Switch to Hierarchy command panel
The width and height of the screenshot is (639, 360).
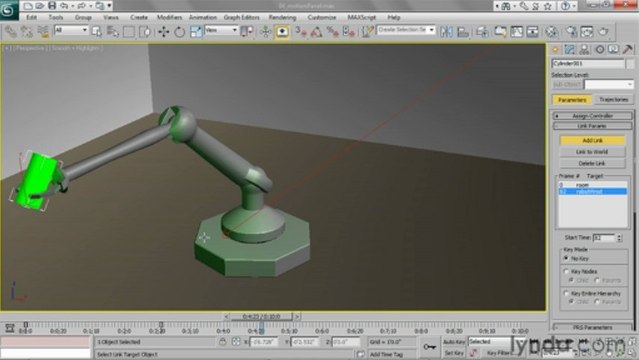(x=584, y=50)
